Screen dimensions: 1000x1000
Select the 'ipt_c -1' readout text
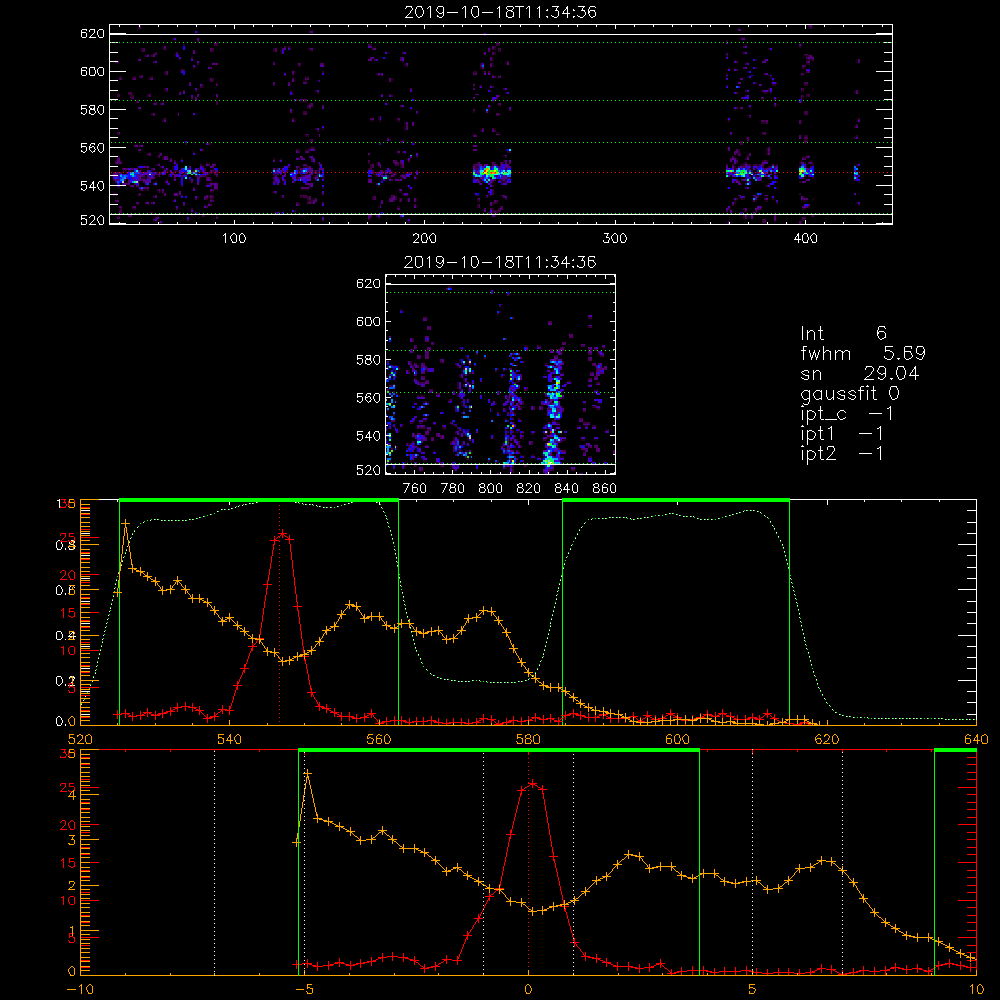point(847,414)
